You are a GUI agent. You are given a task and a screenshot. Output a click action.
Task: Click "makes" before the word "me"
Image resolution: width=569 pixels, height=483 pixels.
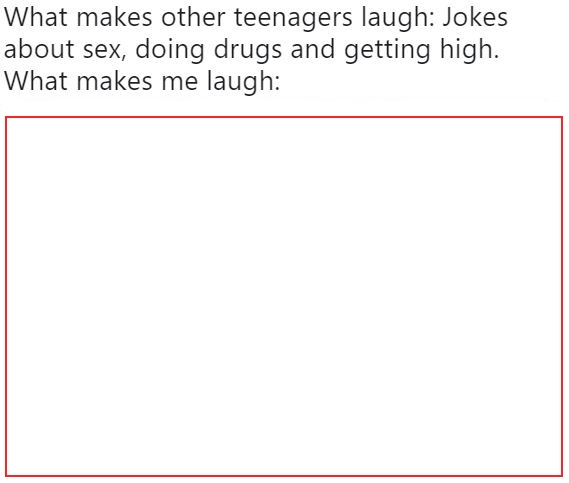tap(114, 81)
